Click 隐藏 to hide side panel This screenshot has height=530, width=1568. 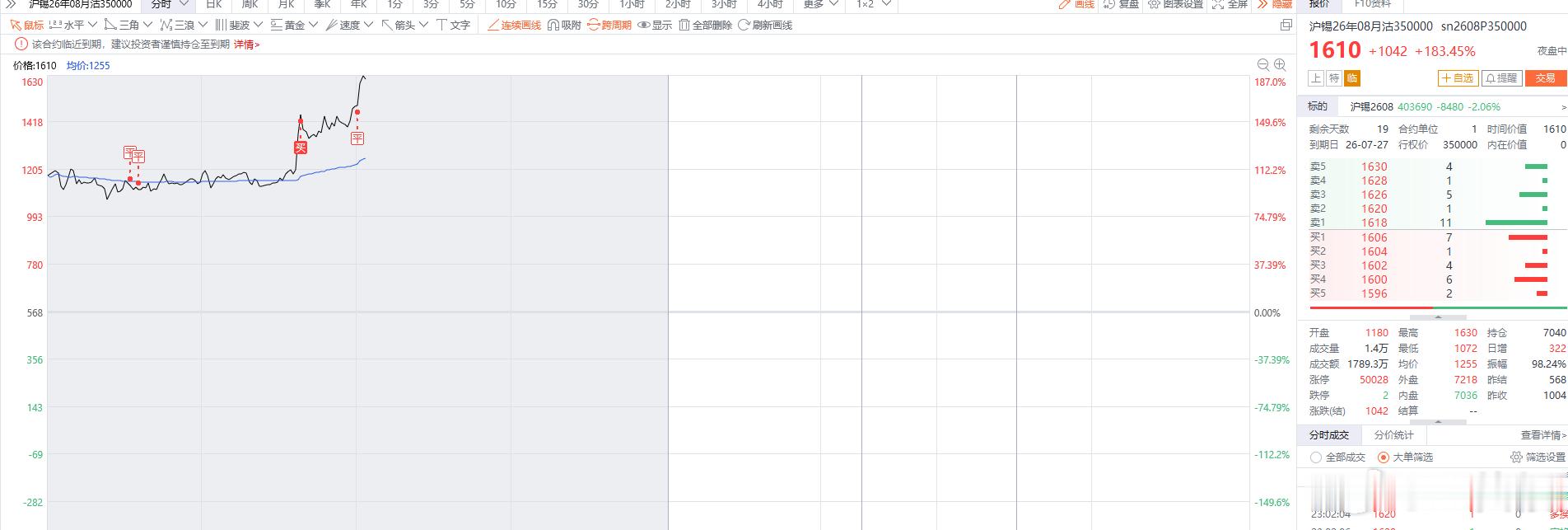(1274, 4)
